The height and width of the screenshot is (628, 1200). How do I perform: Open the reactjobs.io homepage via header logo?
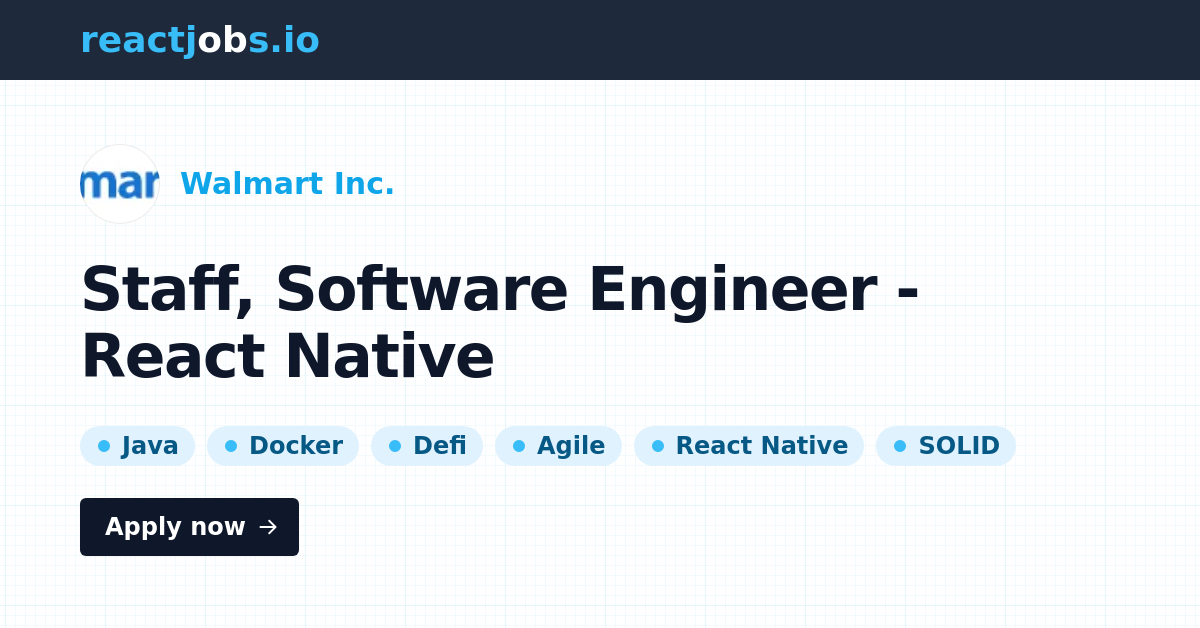tap(200, 40)
